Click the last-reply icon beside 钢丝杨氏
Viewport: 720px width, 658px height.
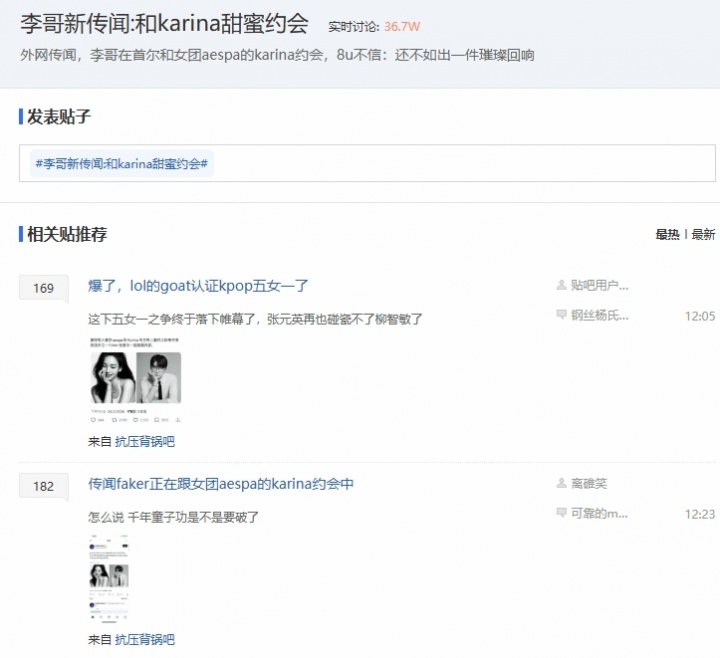click(561, 316)
